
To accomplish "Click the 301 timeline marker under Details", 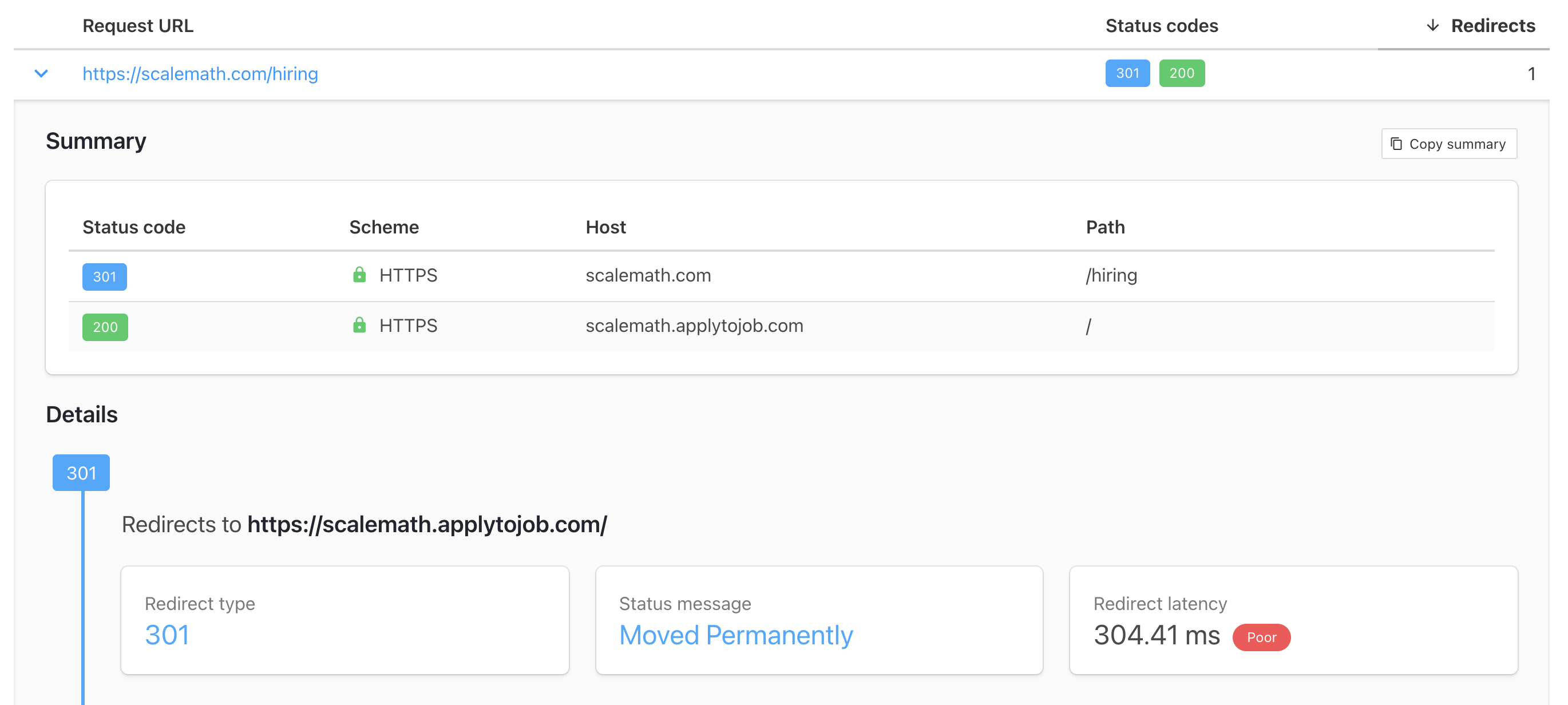I will pos(81,473).
